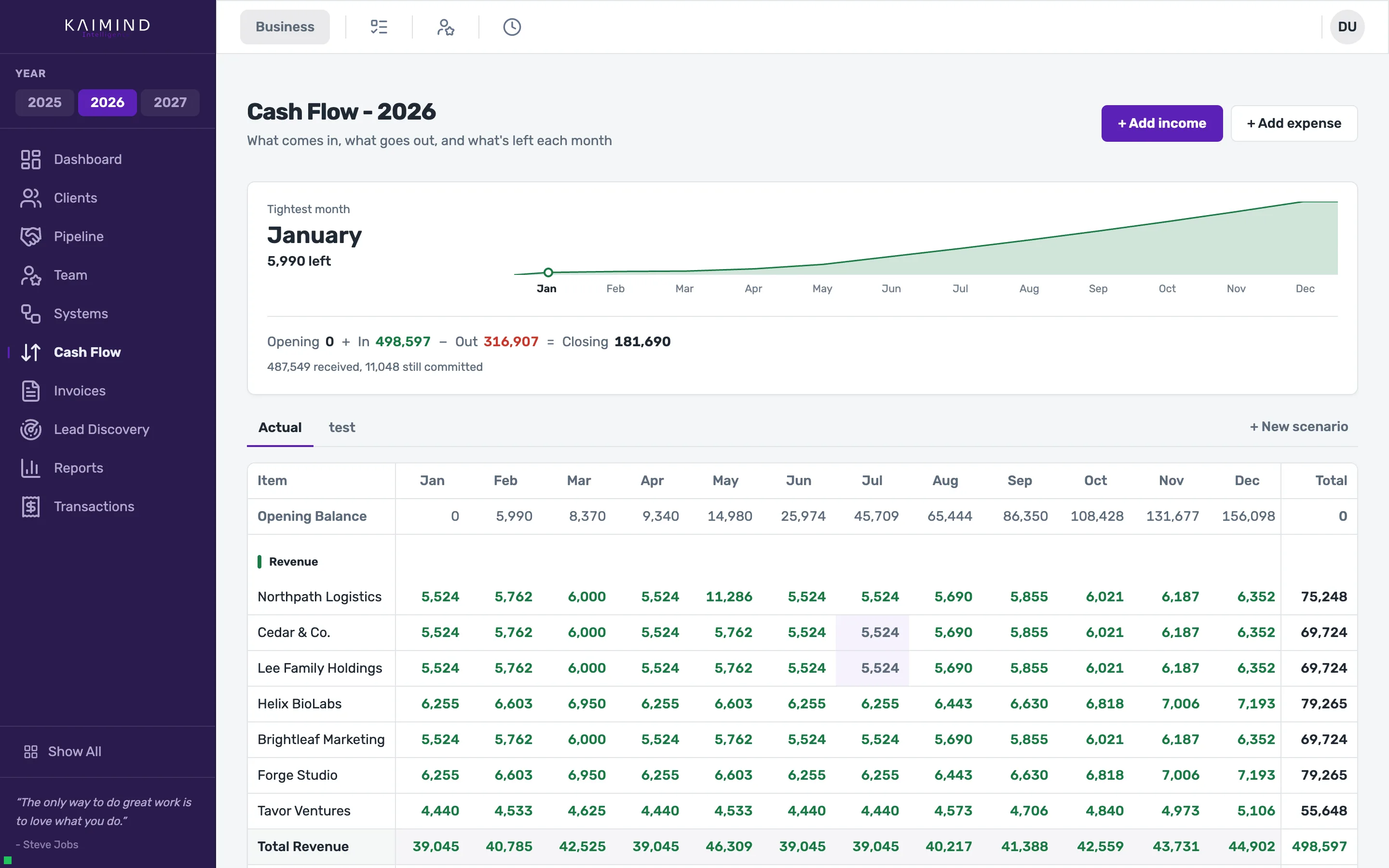This screenshot has height=868, width=1389.
Task: Click the Item column header
Action: (272, 480)
